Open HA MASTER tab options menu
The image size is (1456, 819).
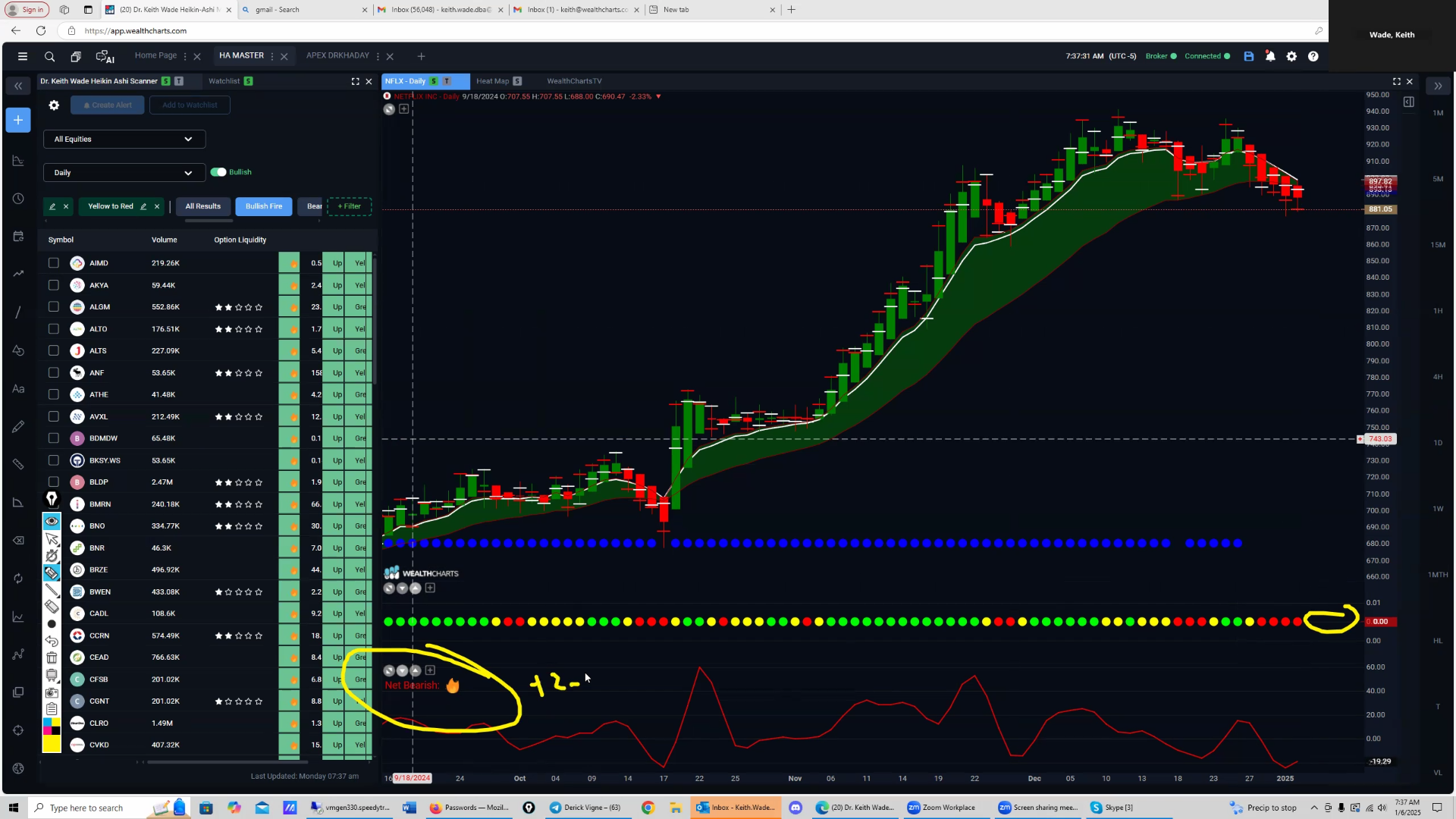pyautogui.click(x=272, y=56)
